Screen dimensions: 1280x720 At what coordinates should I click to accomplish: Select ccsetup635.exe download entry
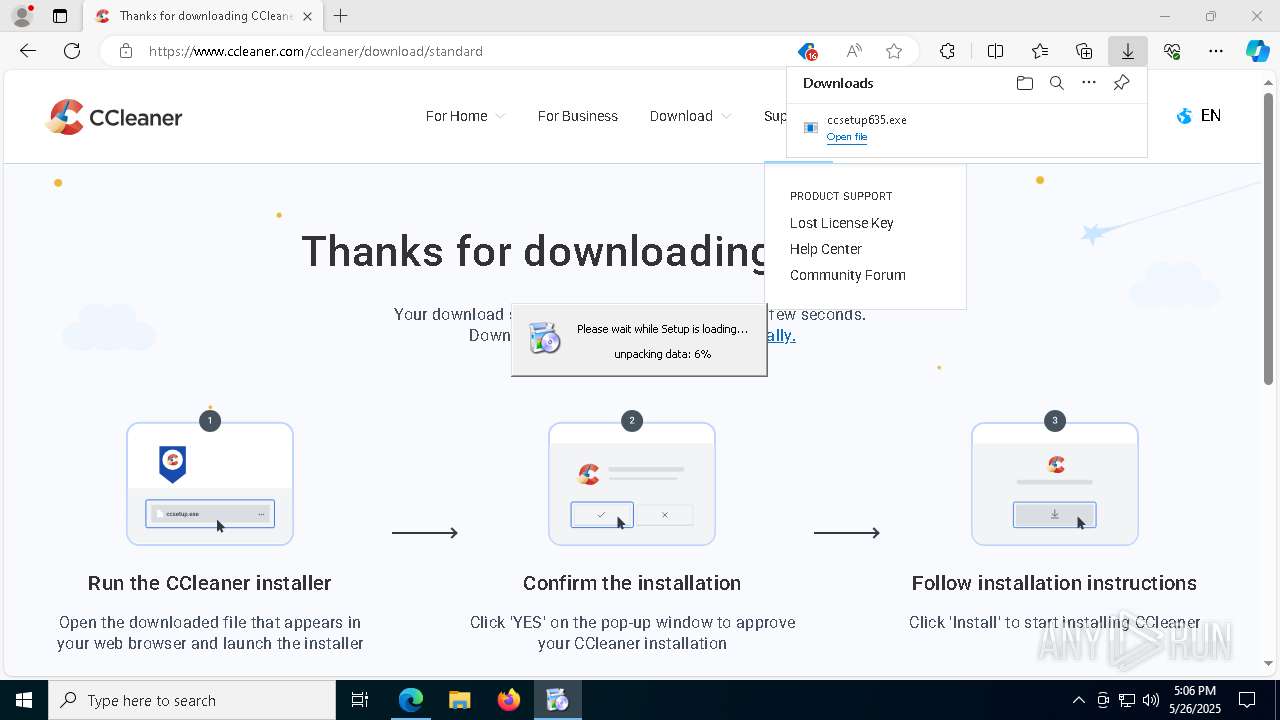pos(966,128)
